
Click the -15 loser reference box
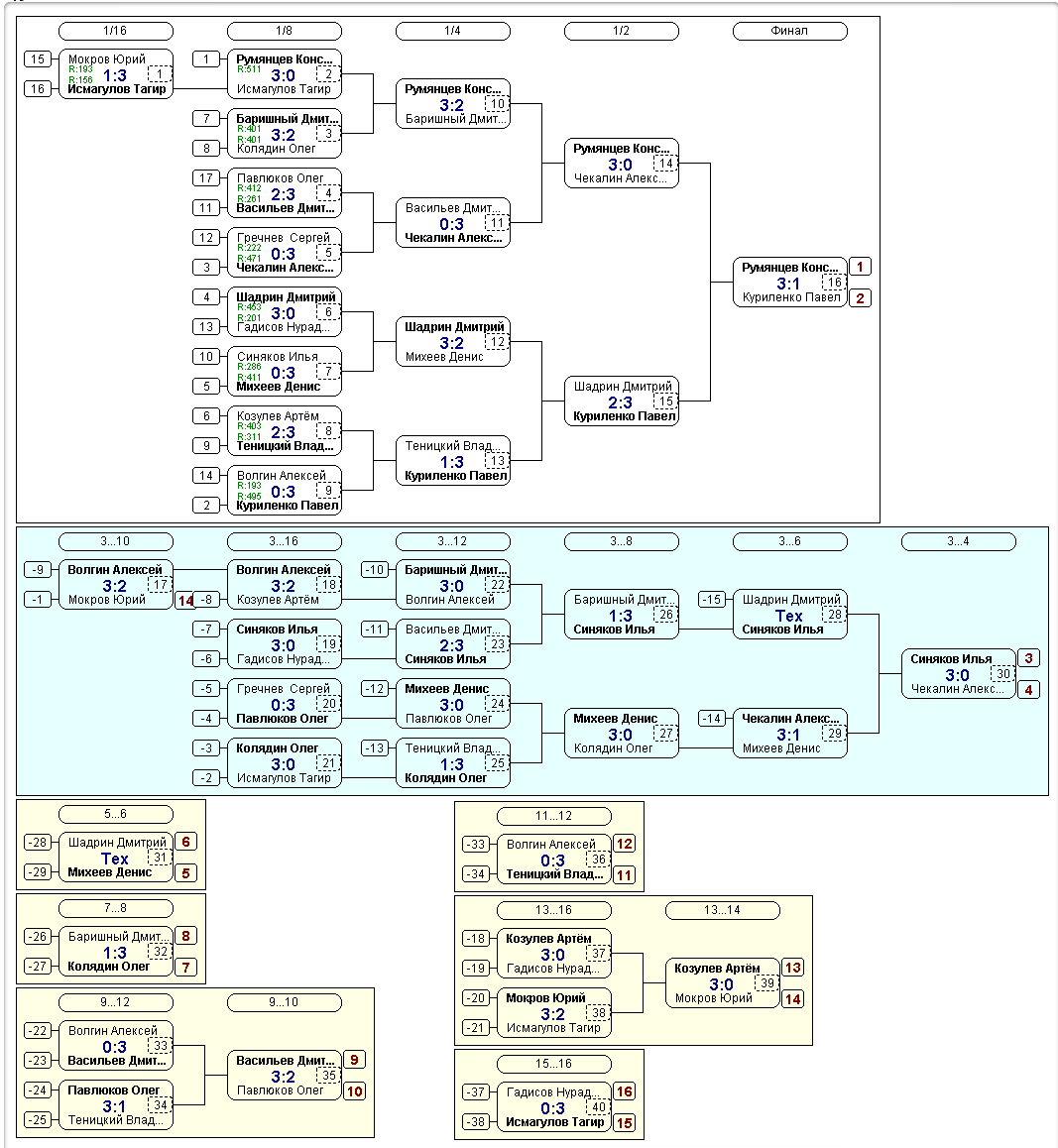tap(712, 599)
